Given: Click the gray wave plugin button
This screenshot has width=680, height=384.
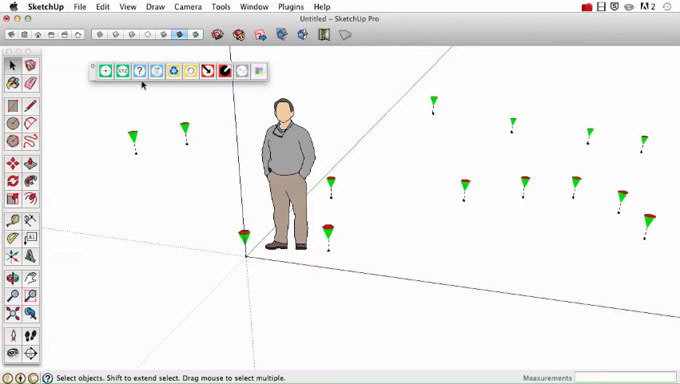Looking at the screenshot, I should tap(242, 71).
